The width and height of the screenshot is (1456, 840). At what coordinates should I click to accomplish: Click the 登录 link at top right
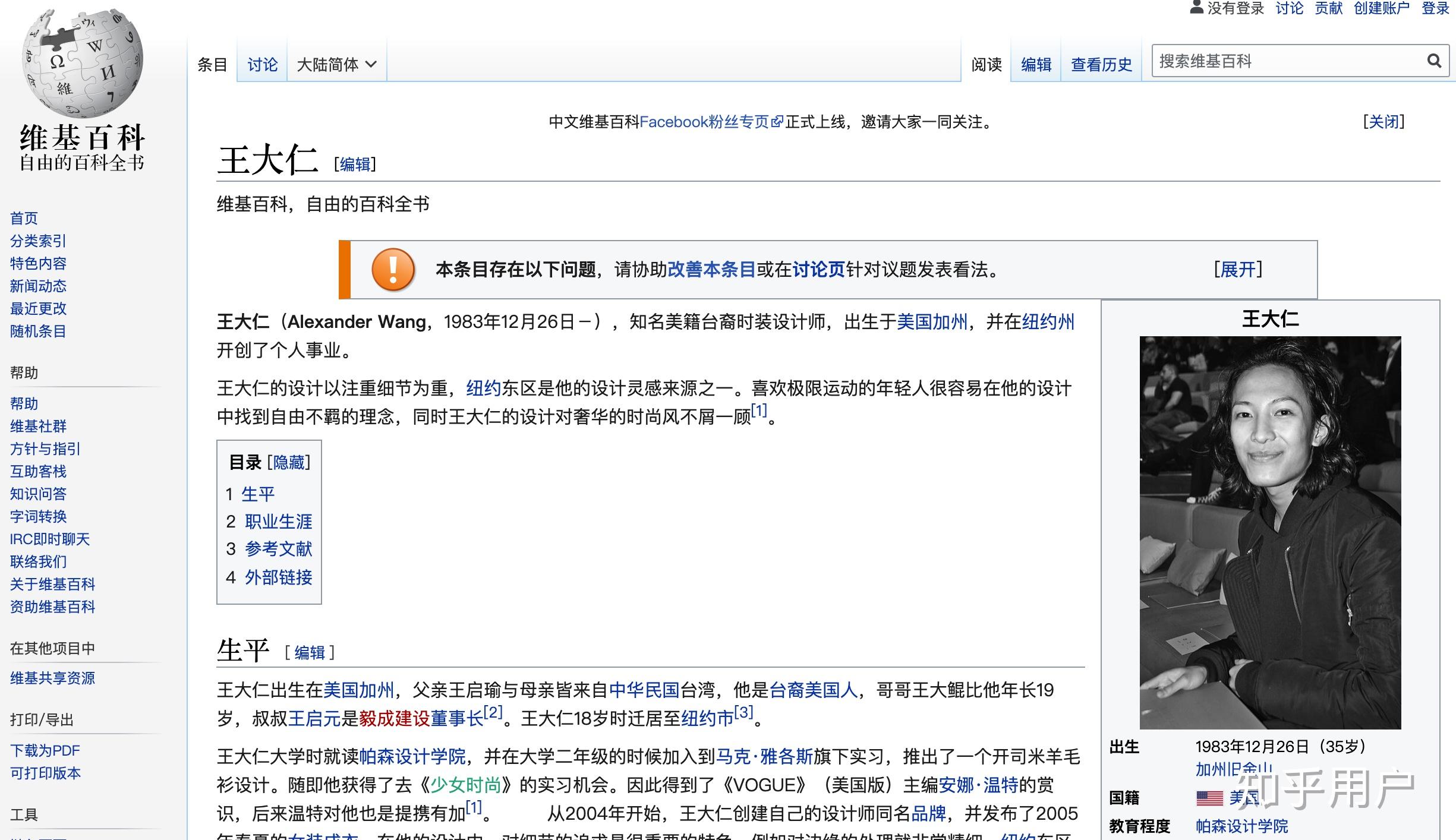(1434, 8)
